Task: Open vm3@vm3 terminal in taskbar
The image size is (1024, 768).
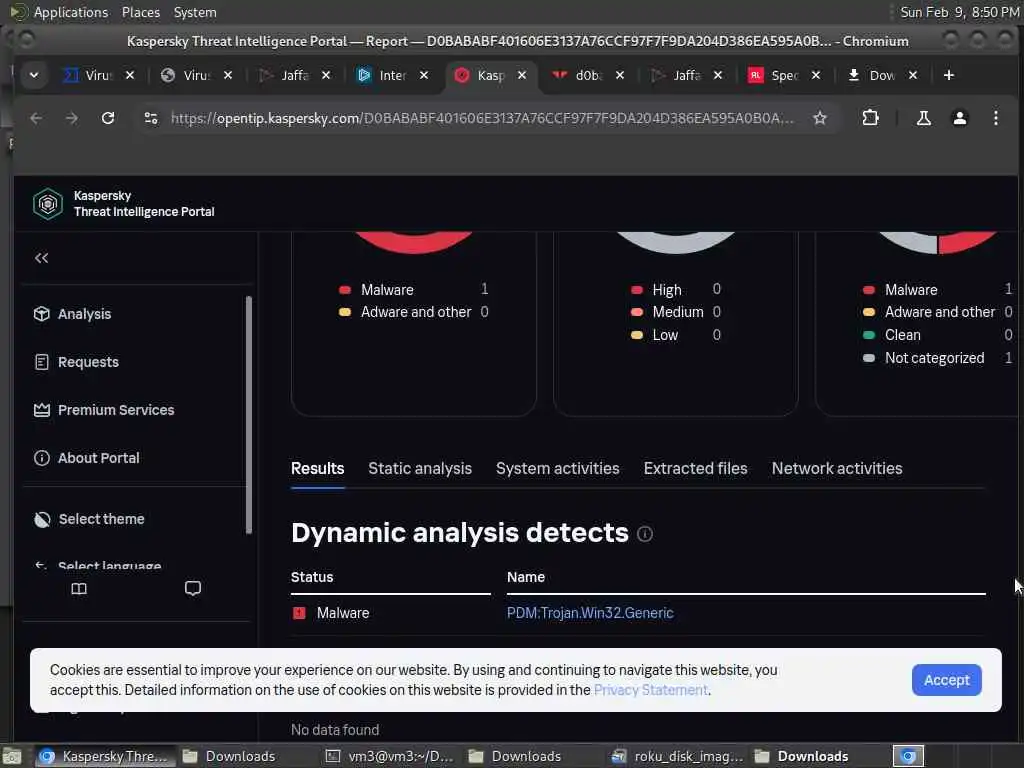Action: pyautogui.click(x=389, y=756)
